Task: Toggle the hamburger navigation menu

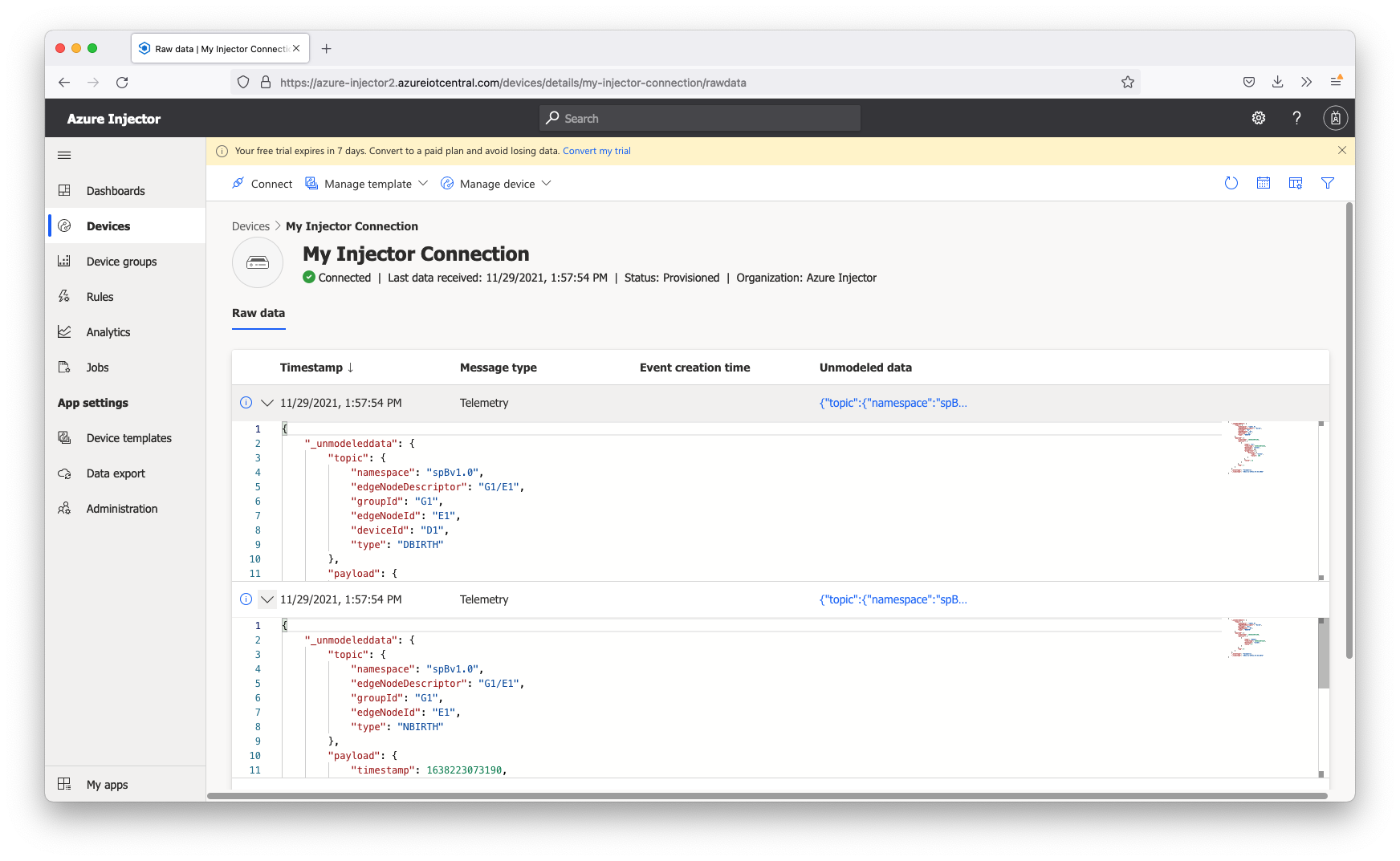Action: (64, 155)
